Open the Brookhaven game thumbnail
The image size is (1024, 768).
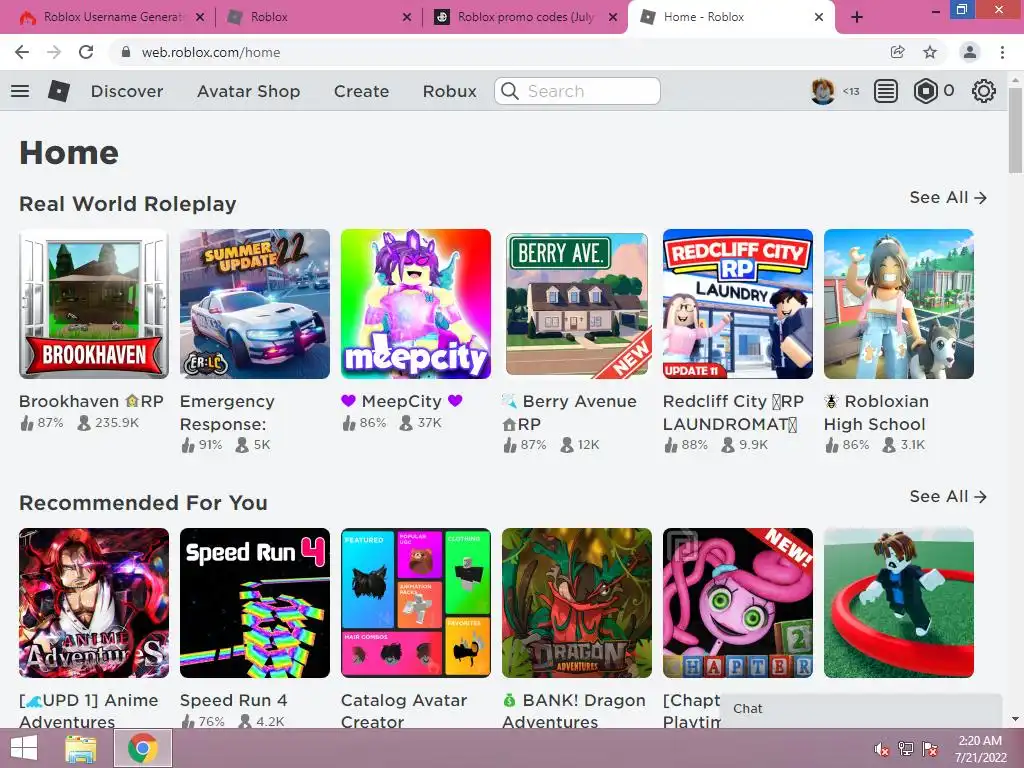[x=94, y=304]
